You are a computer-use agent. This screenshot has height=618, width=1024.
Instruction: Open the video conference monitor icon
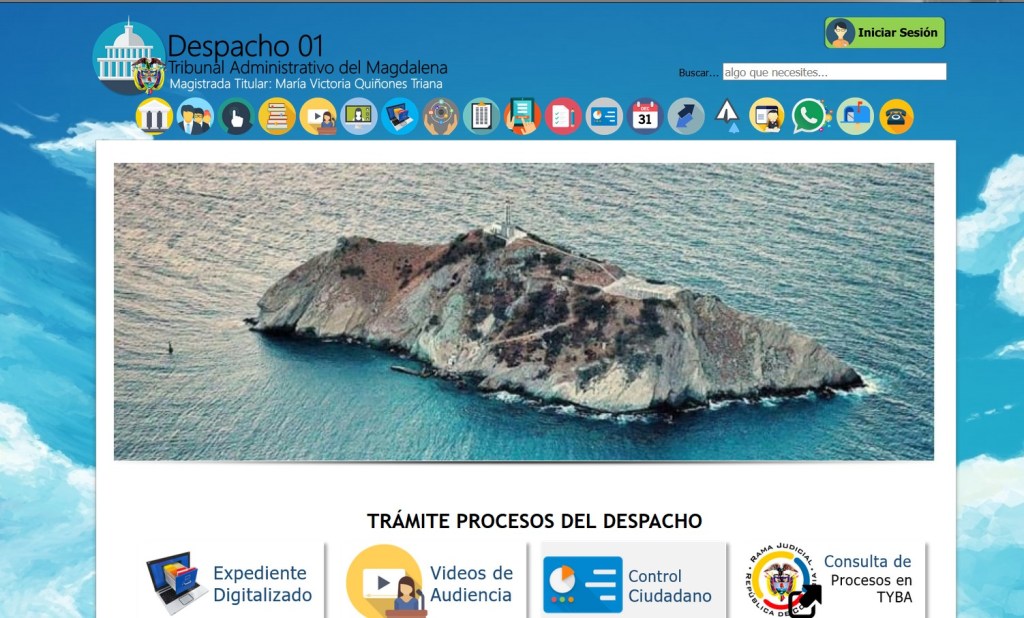coord(359,117)
